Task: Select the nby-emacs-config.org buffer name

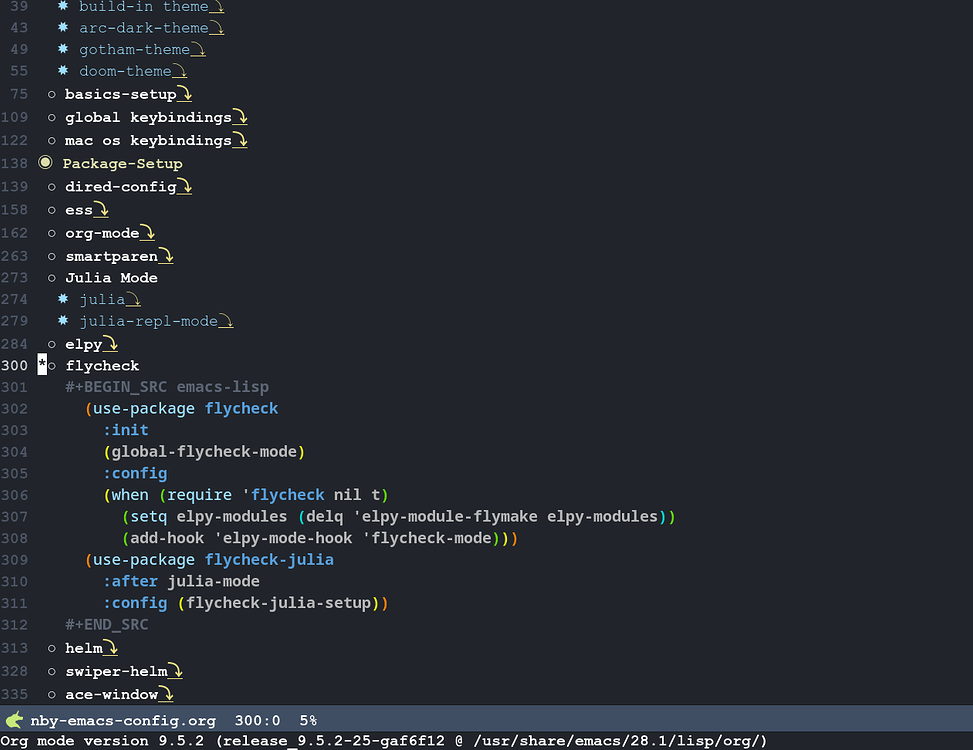Action: [x=122, y=719]
